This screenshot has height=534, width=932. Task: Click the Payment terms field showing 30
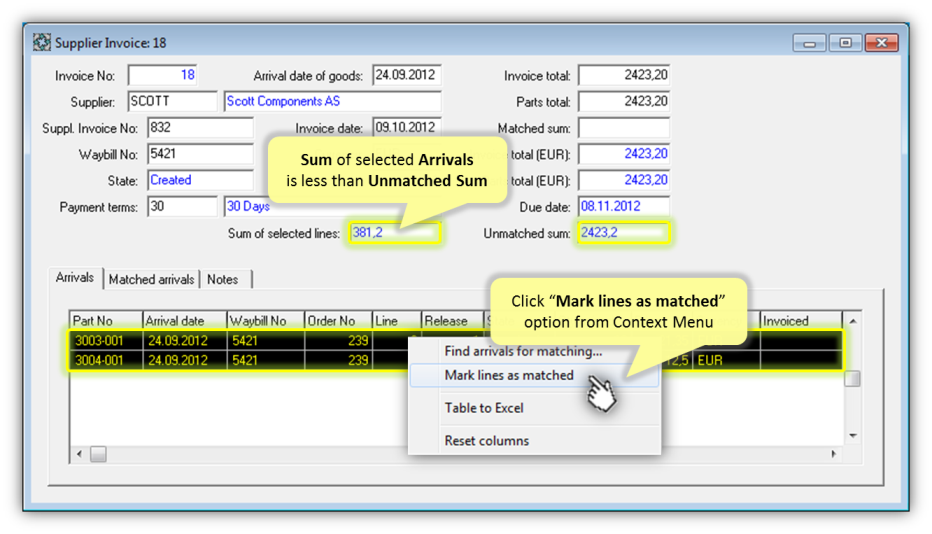tap(181, 207)
